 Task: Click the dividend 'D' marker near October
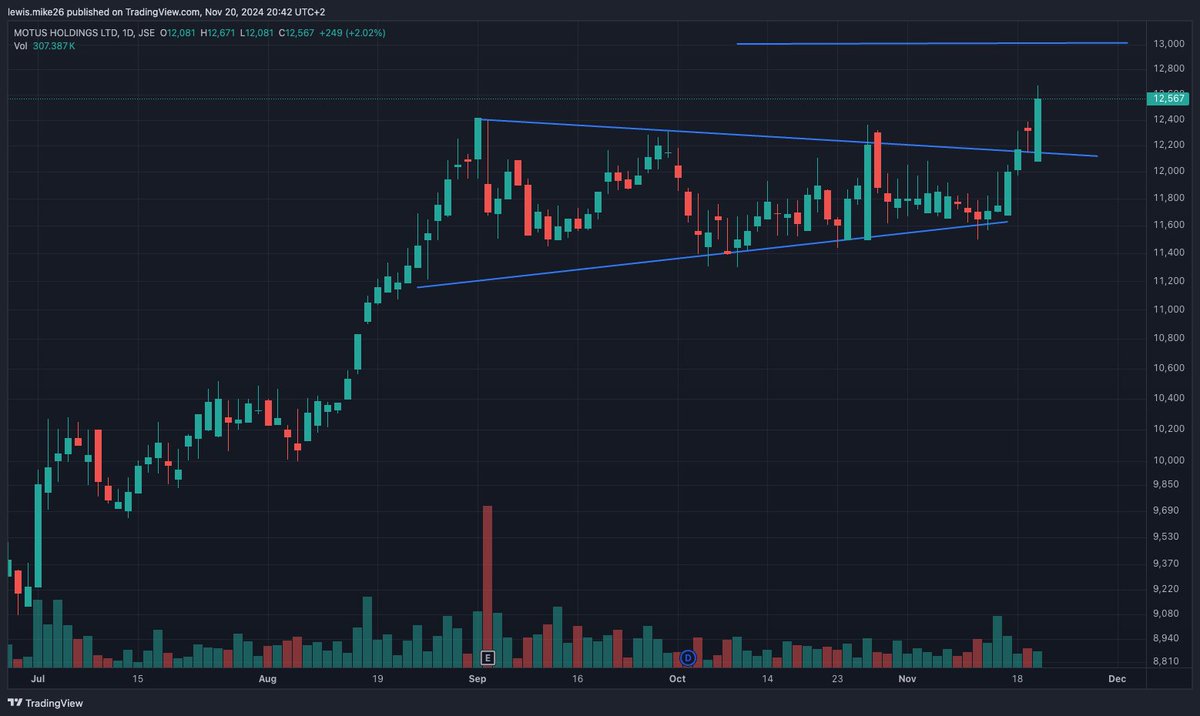pos(688,657)
